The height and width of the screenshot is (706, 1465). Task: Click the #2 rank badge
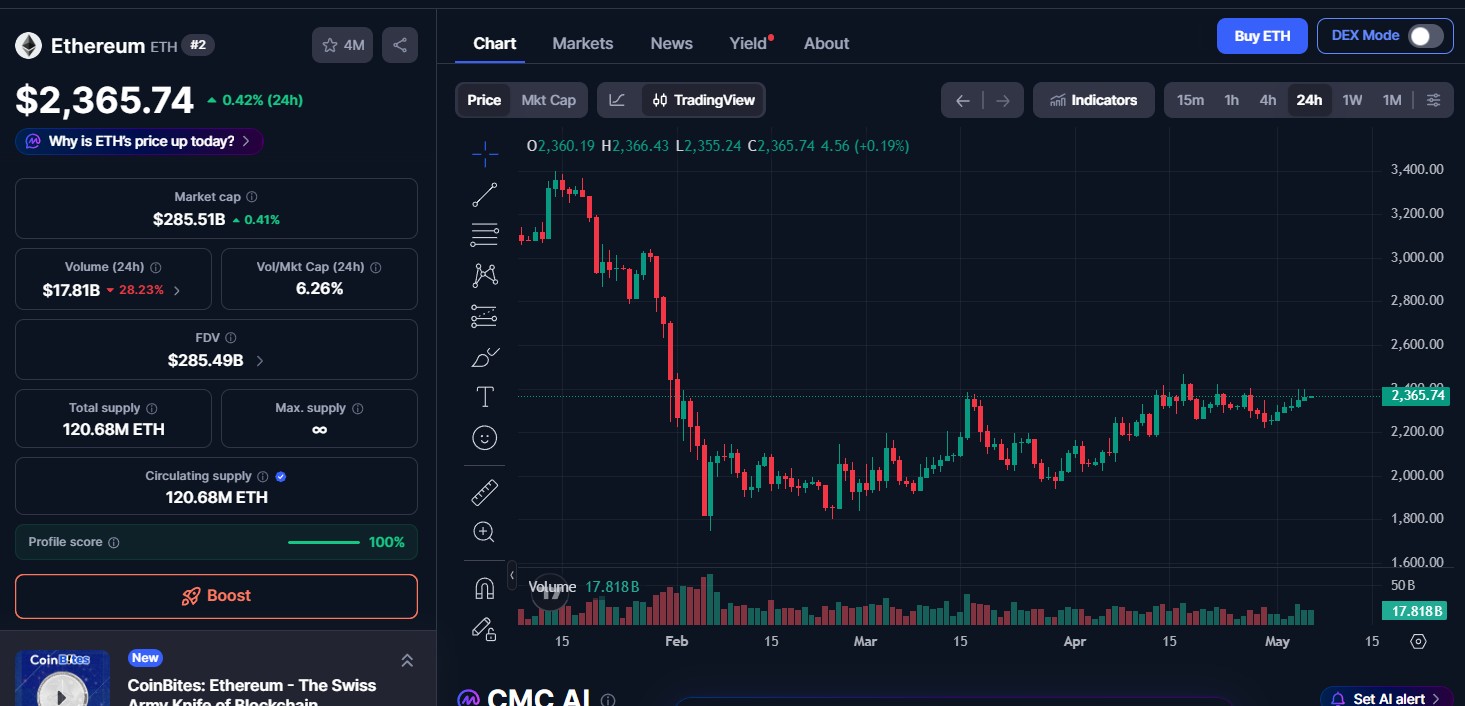click(198, 45)
